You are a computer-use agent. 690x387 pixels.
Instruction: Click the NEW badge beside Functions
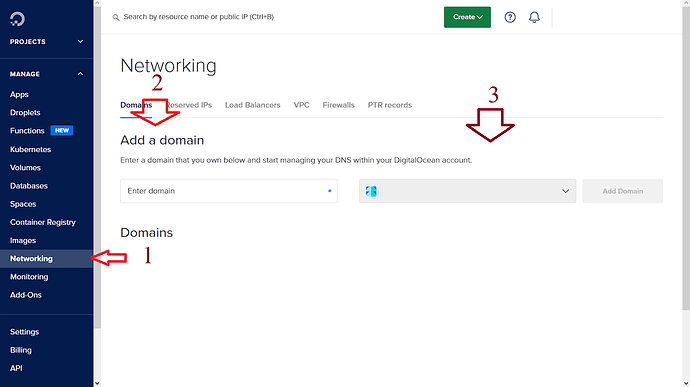[62, 130]
